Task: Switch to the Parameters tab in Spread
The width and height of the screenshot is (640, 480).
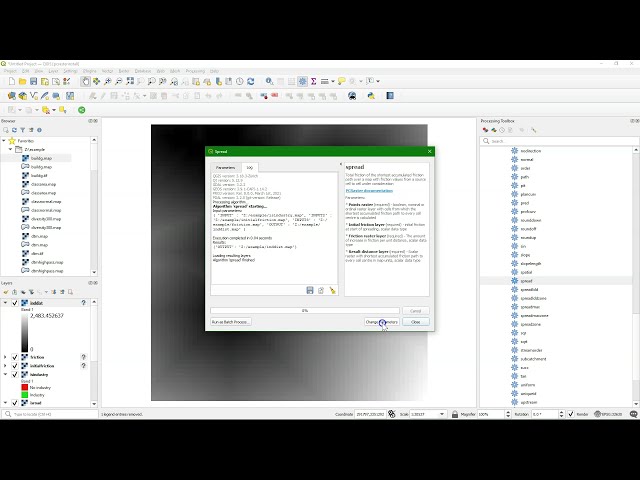Action: (225, 168)
